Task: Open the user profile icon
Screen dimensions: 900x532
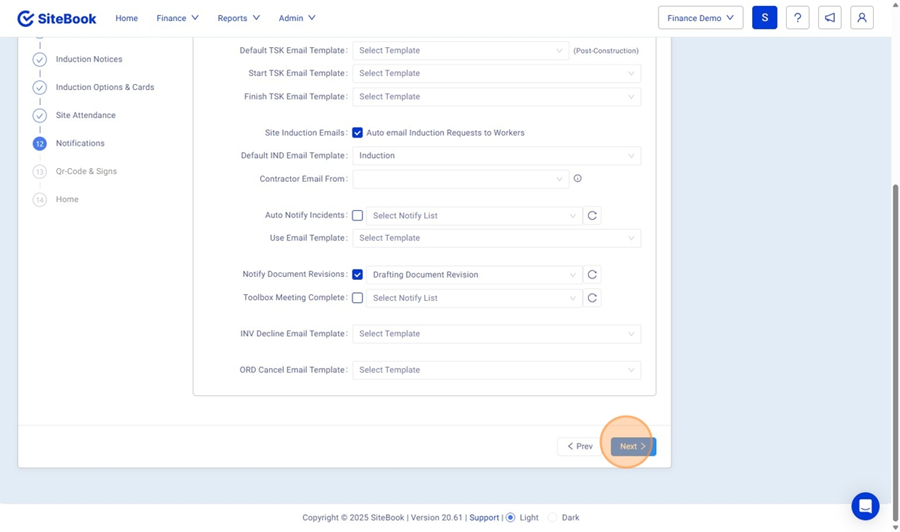Action: coord(861,18)
